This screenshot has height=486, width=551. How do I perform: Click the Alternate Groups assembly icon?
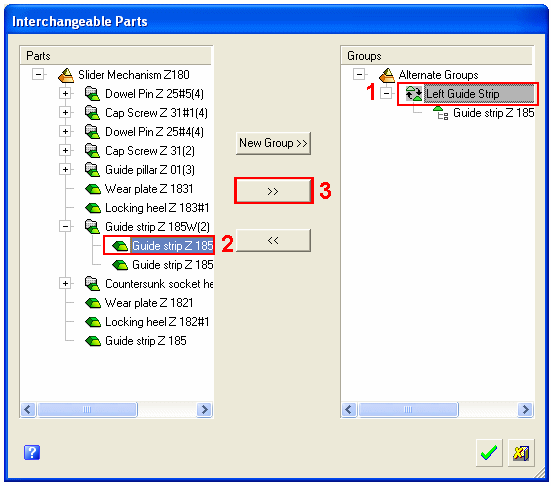click(x=387, y=75)
